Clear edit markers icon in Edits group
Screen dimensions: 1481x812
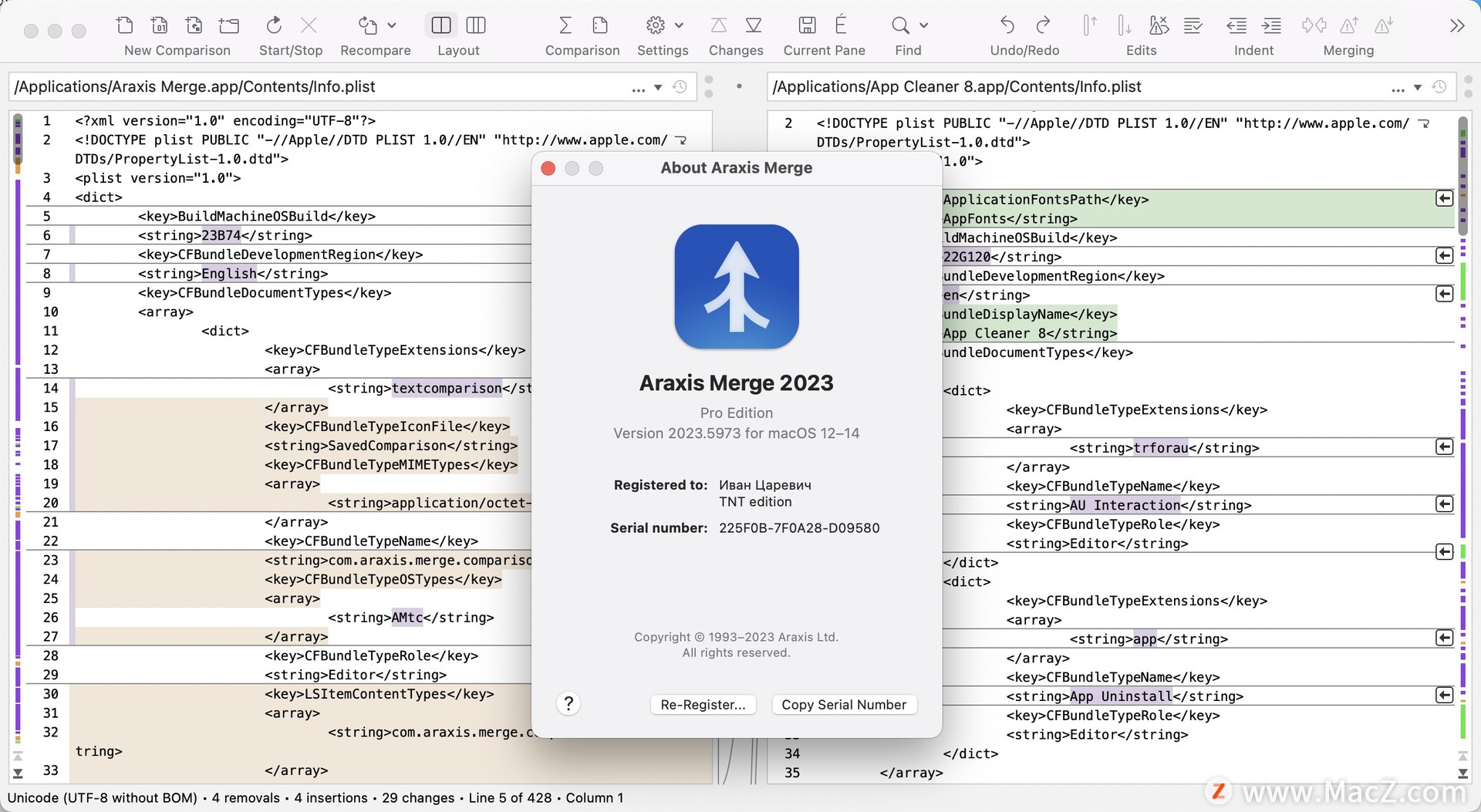click(x=1159, y=25)
